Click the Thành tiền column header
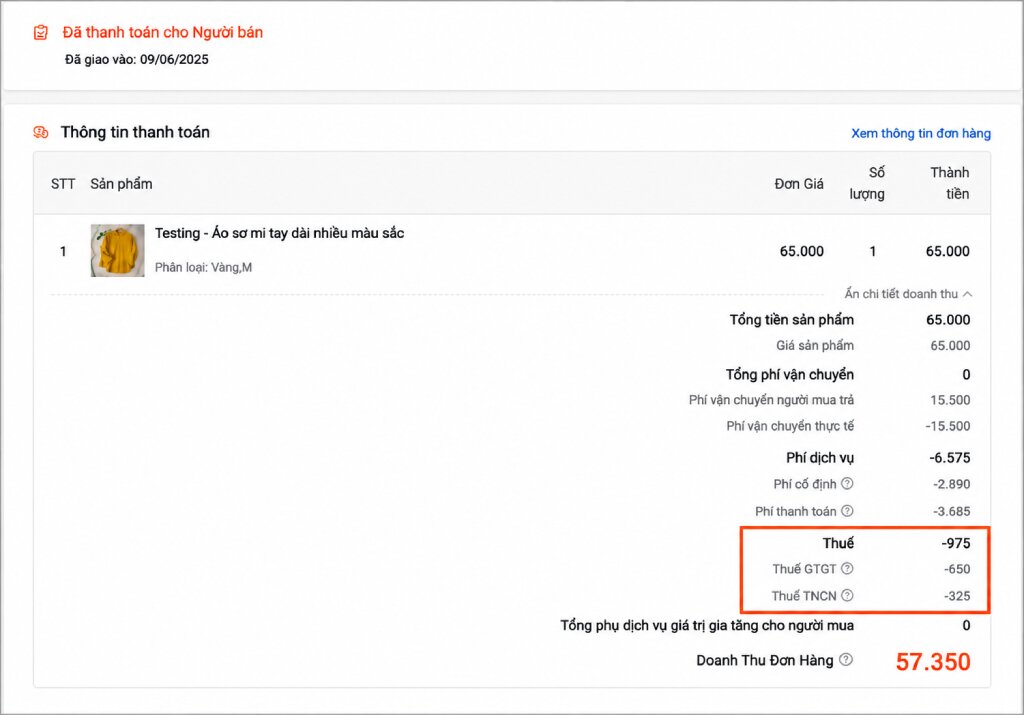This screenshot has height=715, width=1024. pyautogui.click(x=950, y=183)
